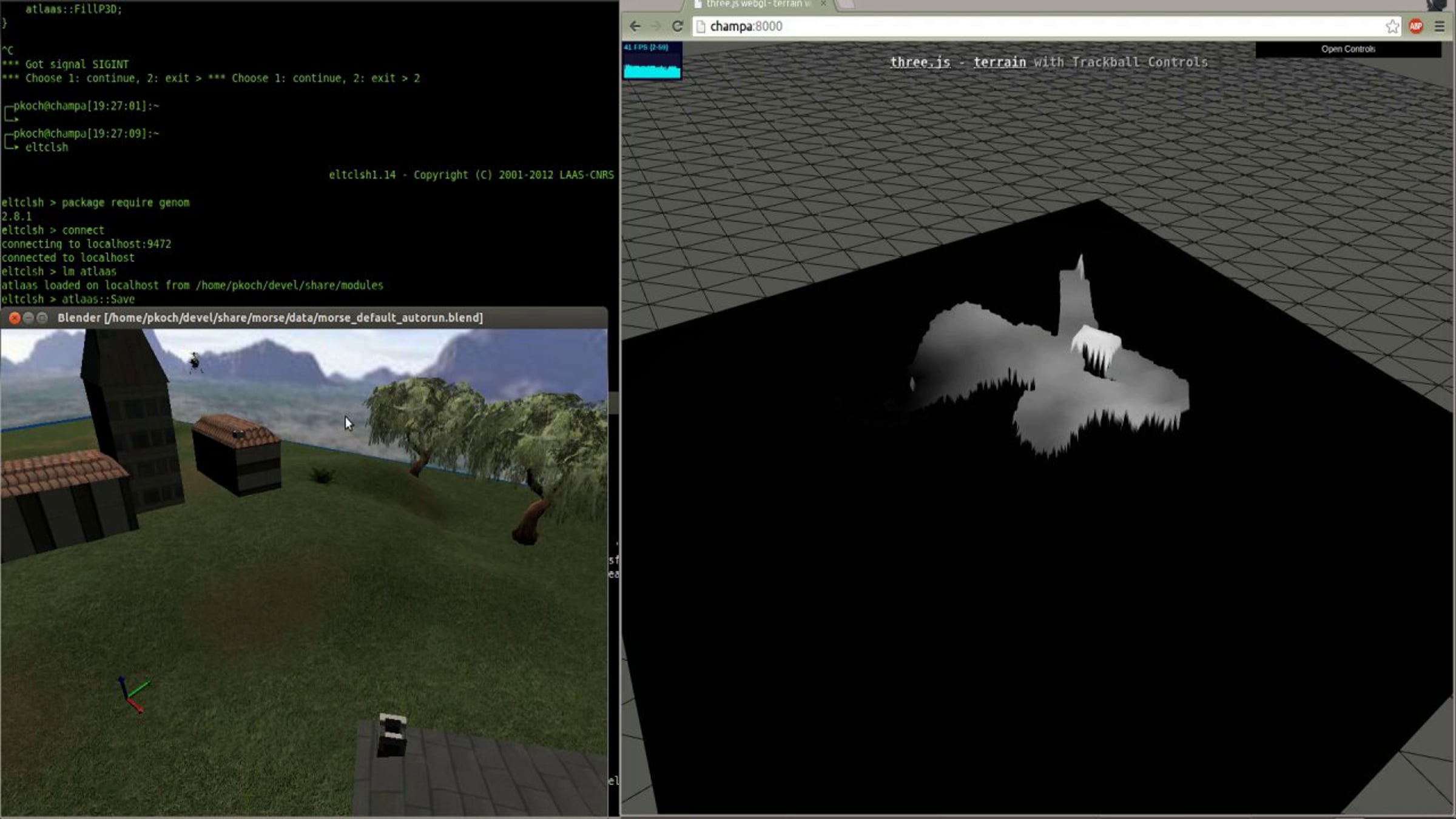Click the browser Forward arrow
The height and width of the screenshot is (819, 1456).
click(656, 26)
